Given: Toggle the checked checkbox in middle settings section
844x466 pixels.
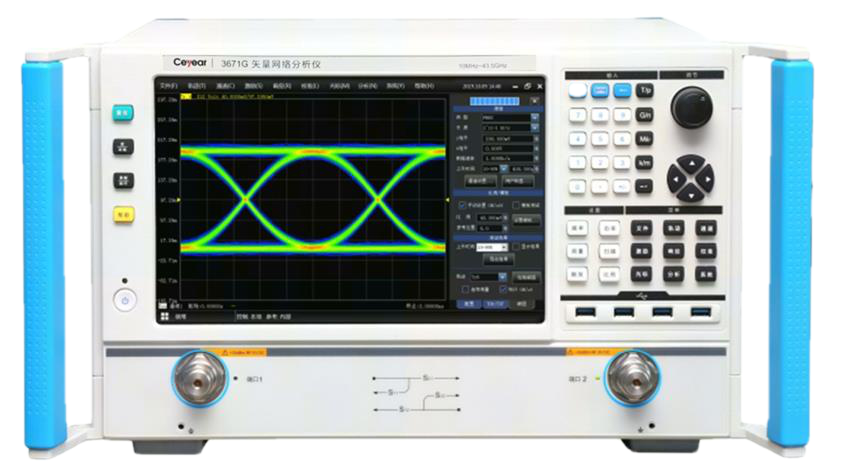Looking at the screenshot, I should point(461,203).
